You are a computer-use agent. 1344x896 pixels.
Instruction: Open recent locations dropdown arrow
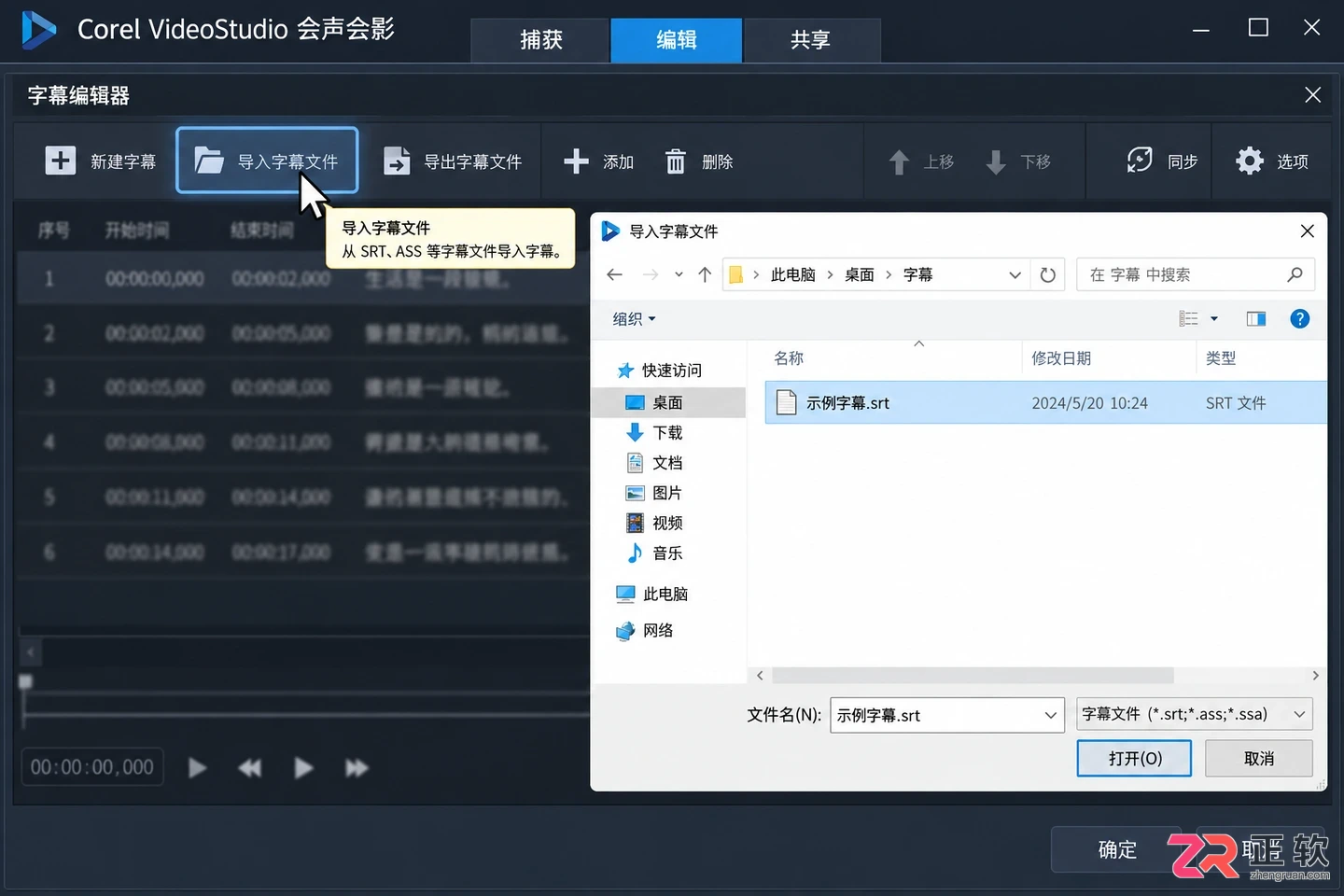(x=679, y=274)
